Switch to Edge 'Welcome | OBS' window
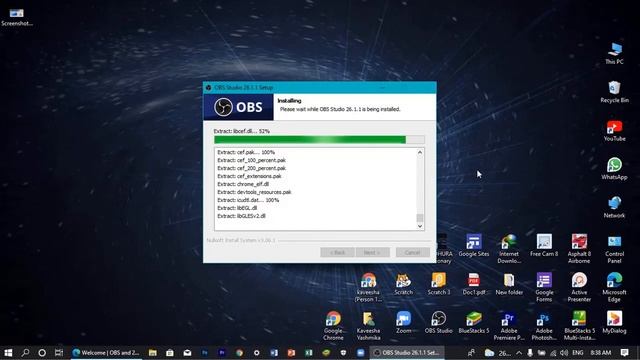This screenshot has height=360, width=640. click(x=106, y=353)
